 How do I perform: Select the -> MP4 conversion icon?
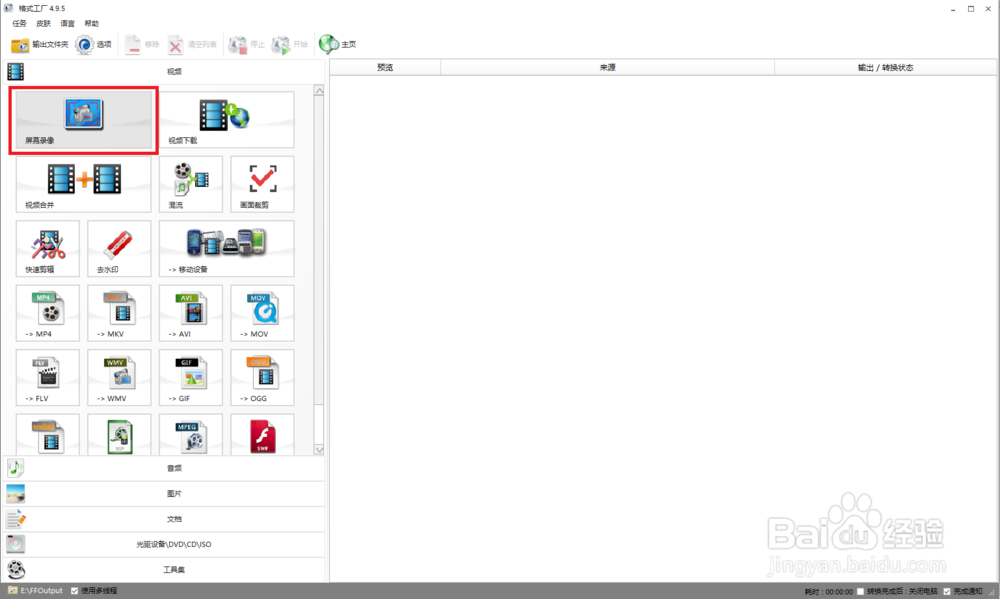tap(48, 313)
